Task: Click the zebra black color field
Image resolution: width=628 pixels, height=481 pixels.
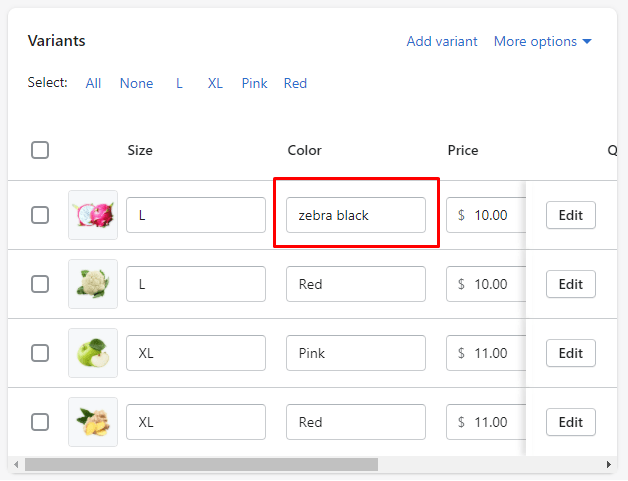Action: pyautogui.click(x=355, y=215)
